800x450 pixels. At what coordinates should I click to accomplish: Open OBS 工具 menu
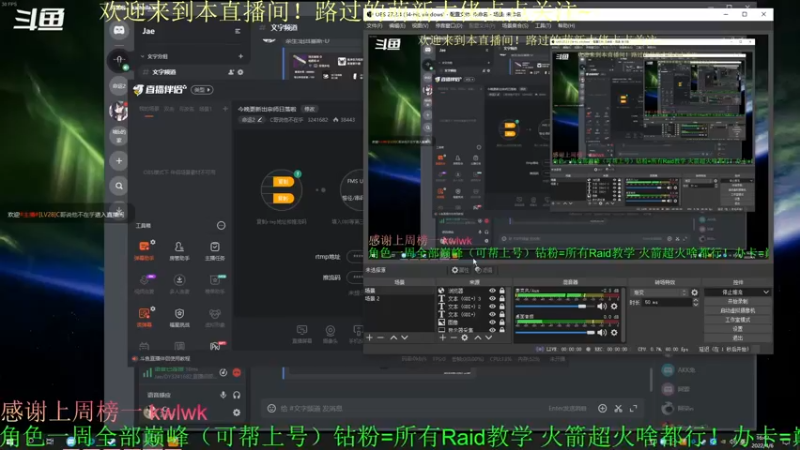(x=543, y=26)
